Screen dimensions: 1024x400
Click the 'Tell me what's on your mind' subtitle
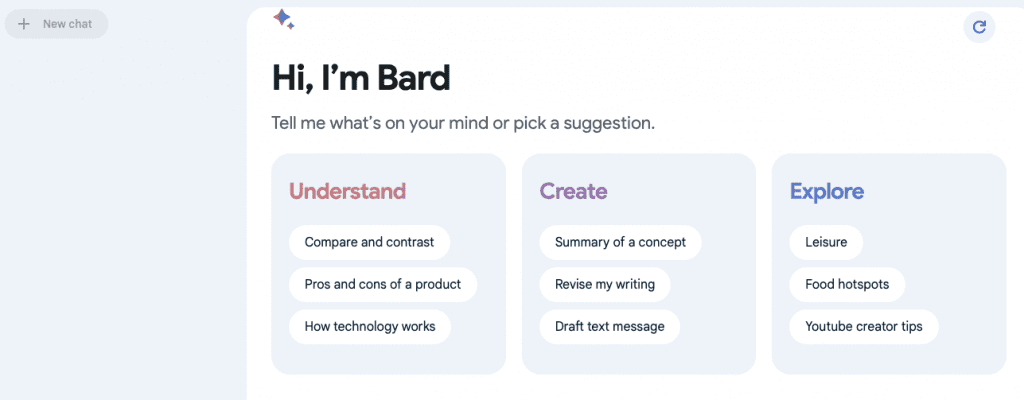pos(463,124)
